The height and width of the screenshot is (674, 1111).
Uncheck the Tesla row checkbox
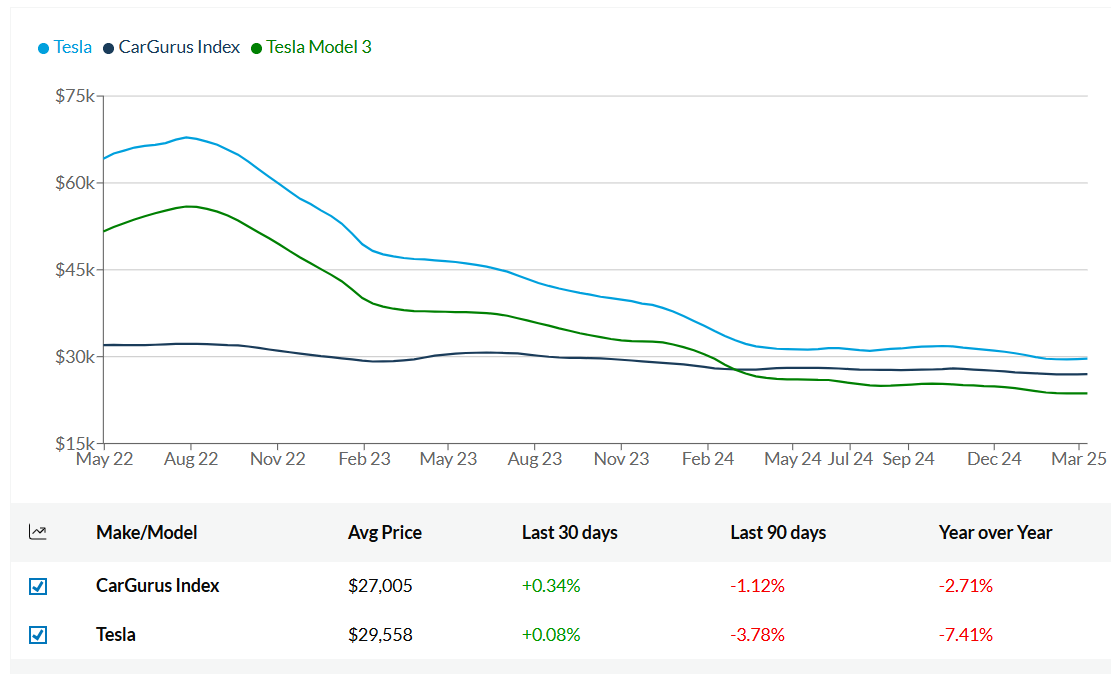coord(38,635)
